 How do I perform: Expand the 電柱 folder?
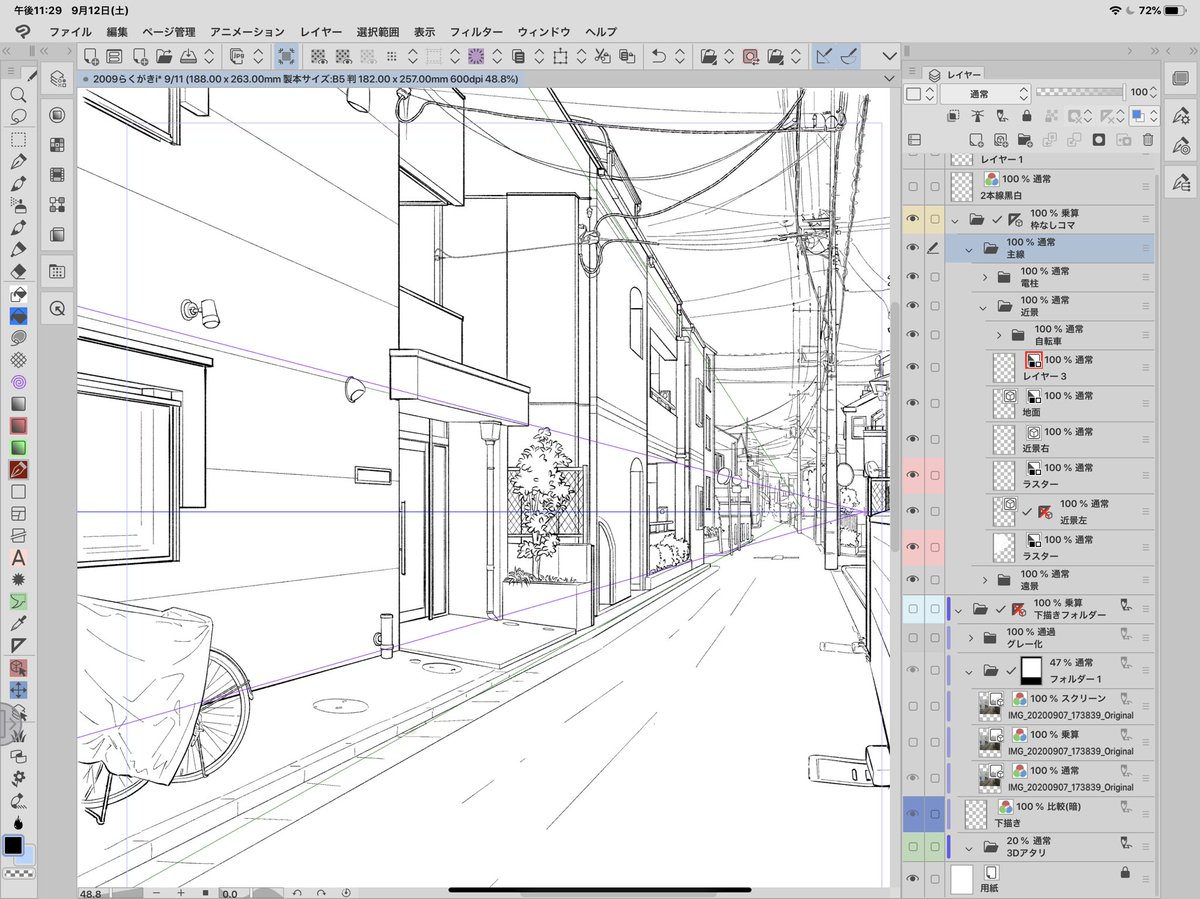[x=984, y=277]
